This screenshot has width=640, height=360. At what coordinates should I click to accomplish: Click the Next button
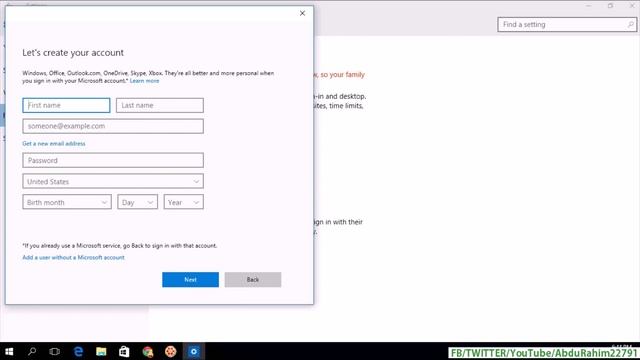[x=190, y=280]
